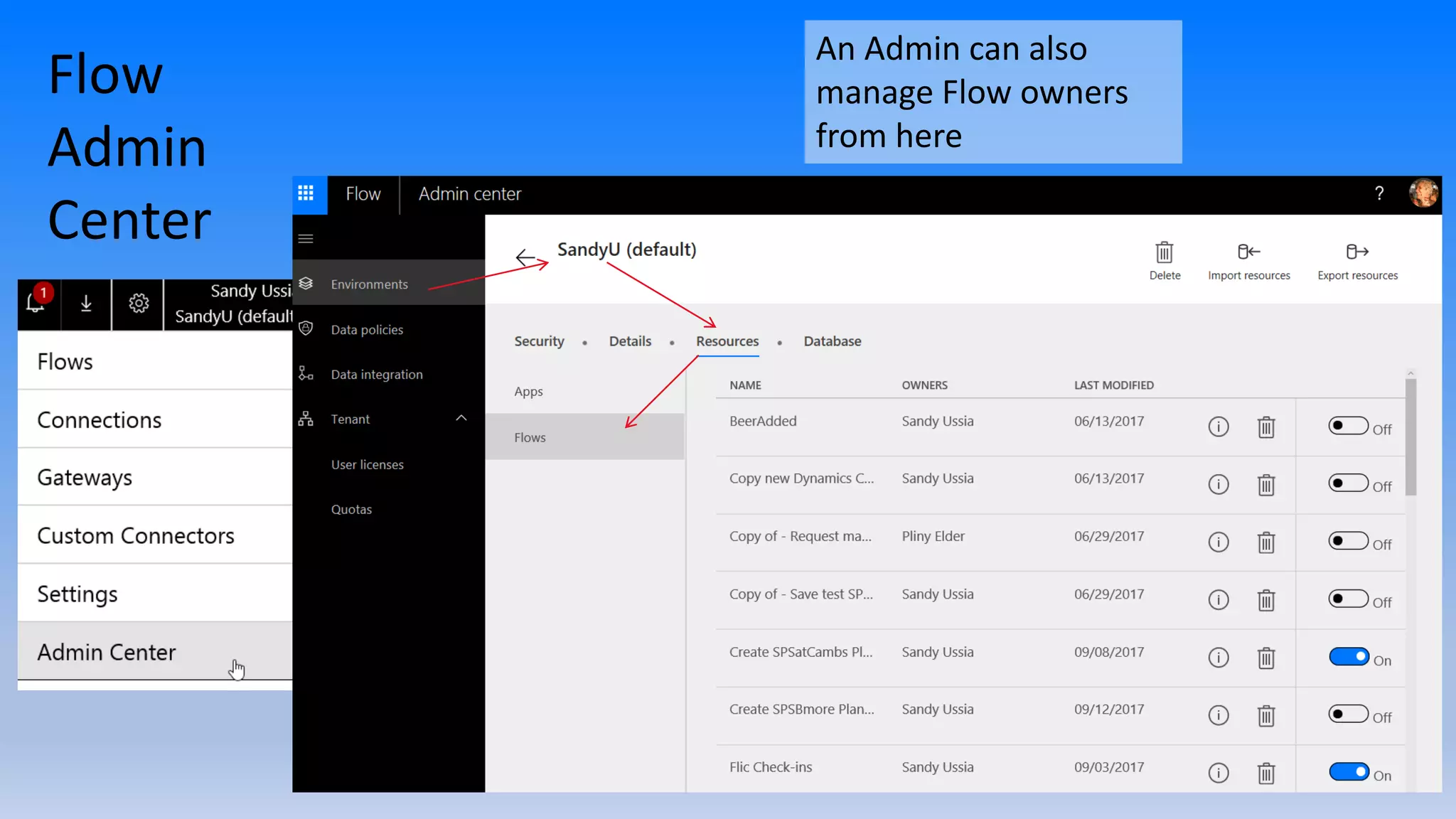The height and width of the screenshot is (819, 1456).
Task: Sort by LAST MODIFIED column header
Action: tap(1113, 385)
